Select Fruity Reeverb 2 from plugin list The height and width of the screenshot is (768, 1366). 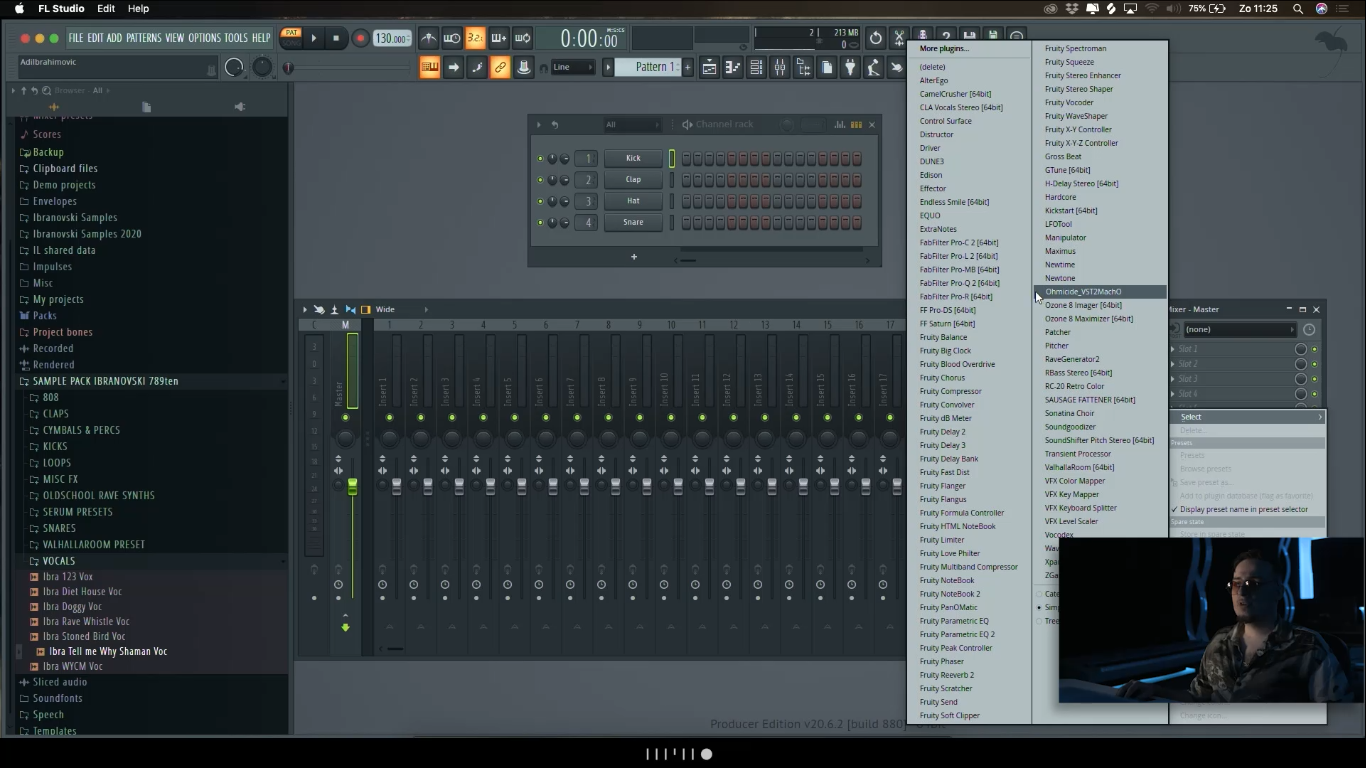[947, 675]
